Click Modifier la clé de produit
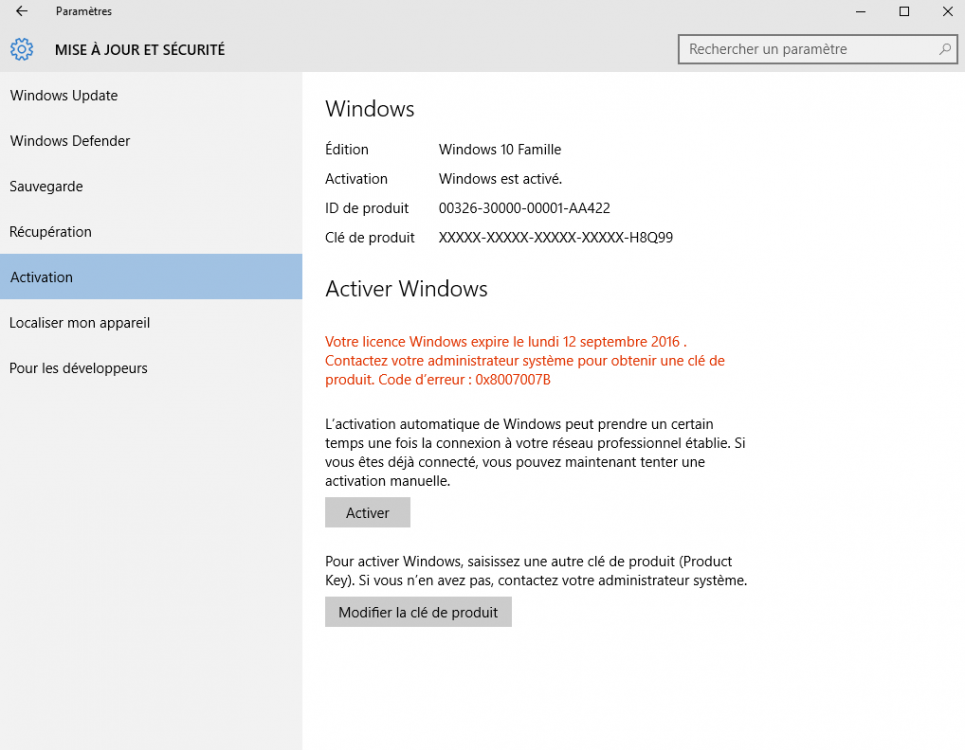The height and width of the screenshot is (750, 965). [x=418, y=611]
